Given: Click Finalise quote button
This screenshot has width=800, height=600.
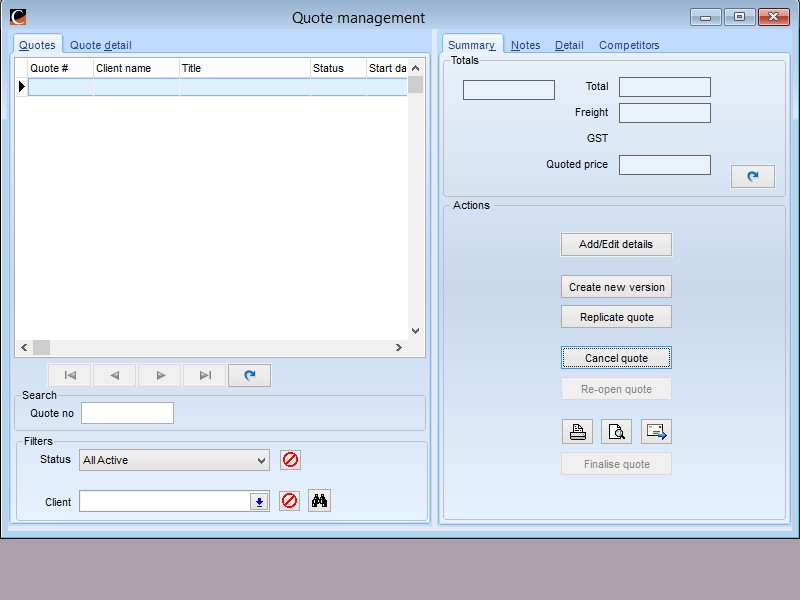Looking at the screenshot, I should pyautogui.click(x=616, y=464).
